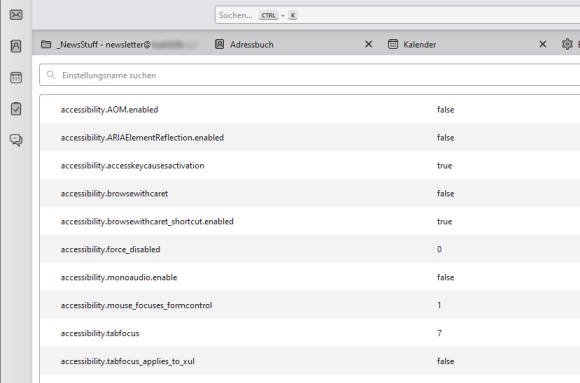The image size is (580, 383).
Task: Close the Adressbuch tab
Action: (368, 44)
